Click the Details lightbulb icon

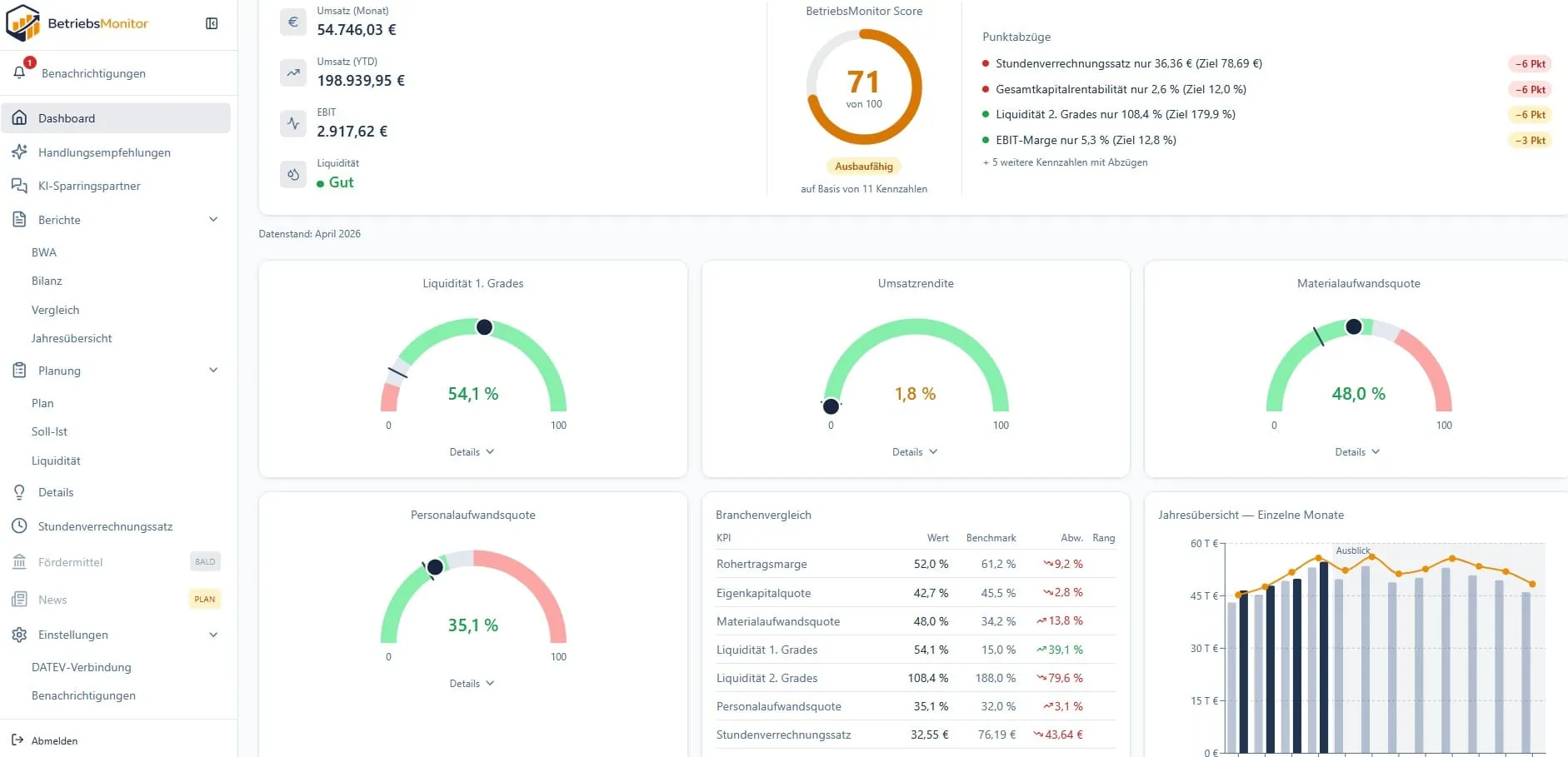pos(19,492)
